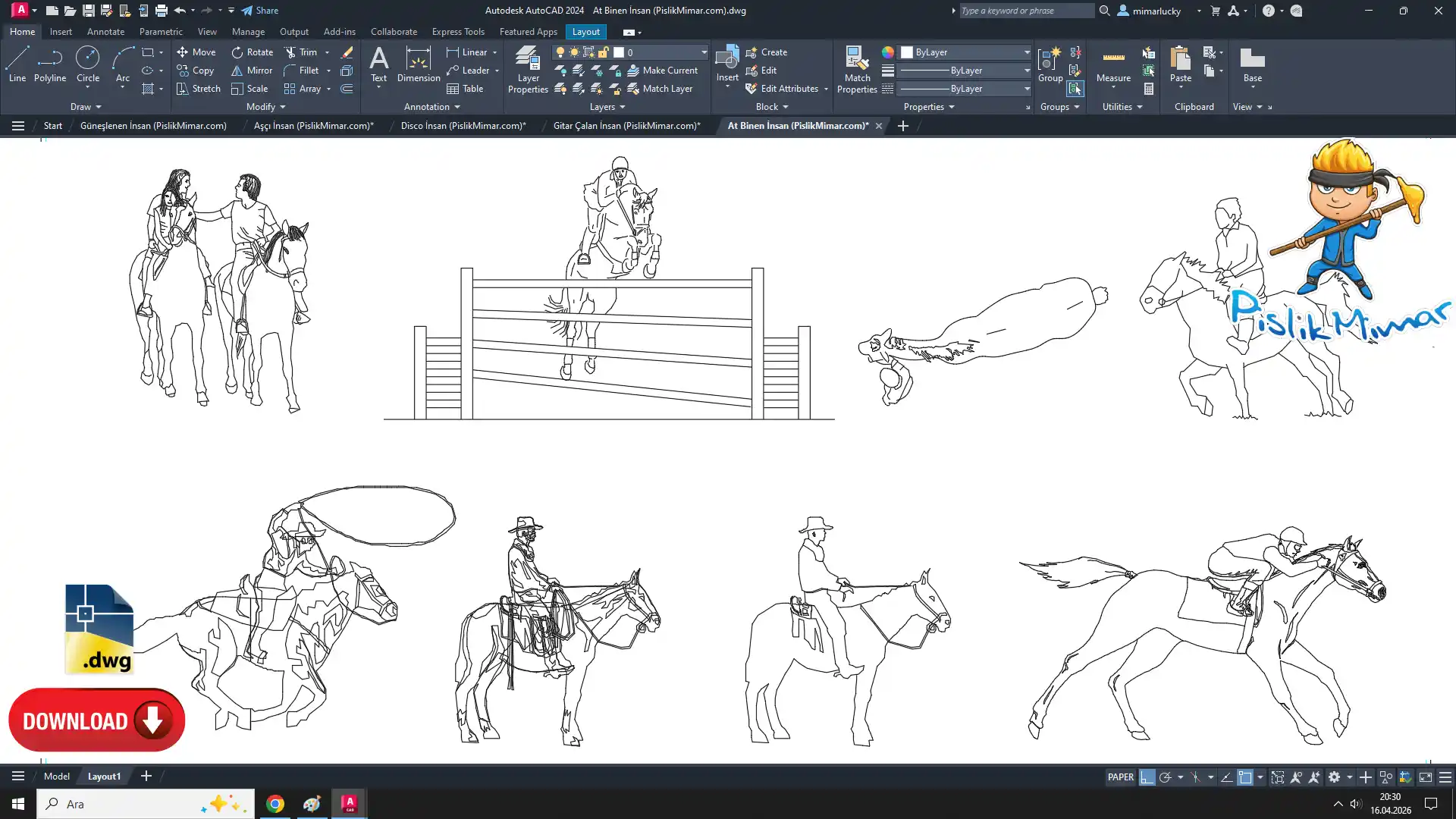Open the Annotate ribbon tab
The image size is (1456, 819).
click(105, 32)
